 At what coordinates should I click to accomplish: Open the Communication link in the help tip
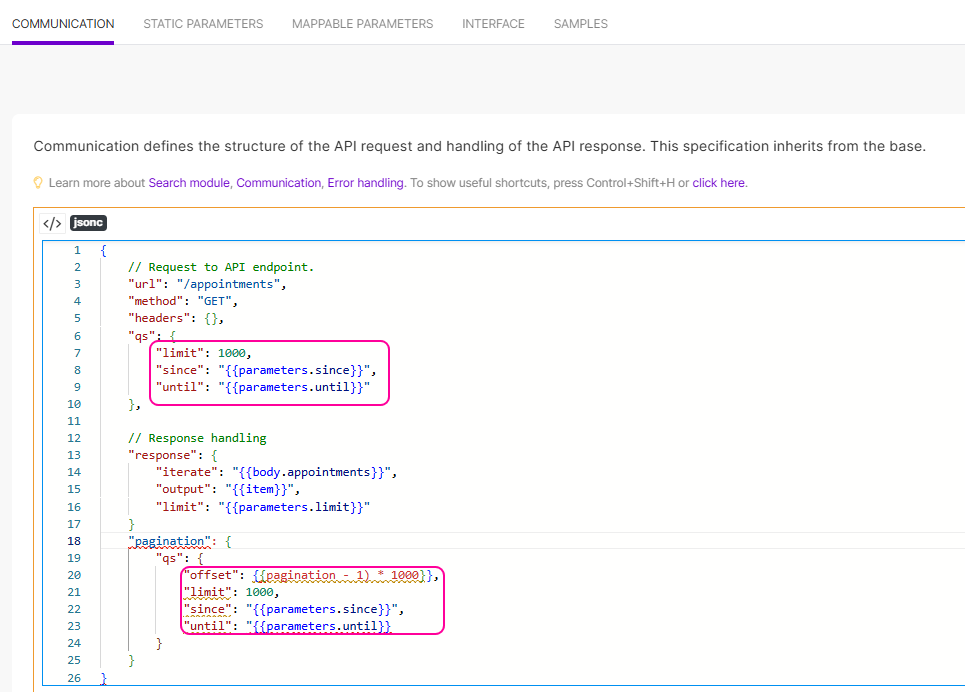click(x=278, y=183)
